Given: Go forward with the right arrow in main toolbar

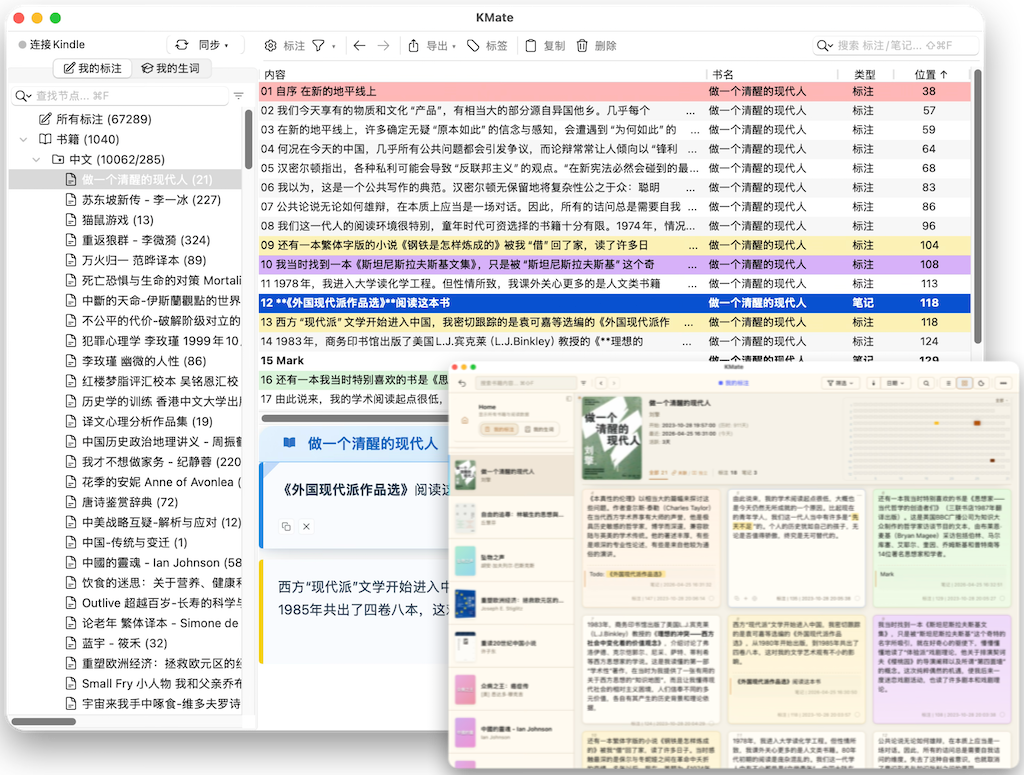Looking at the screenshot, I should pyautogui.click(x=383, y=46).
